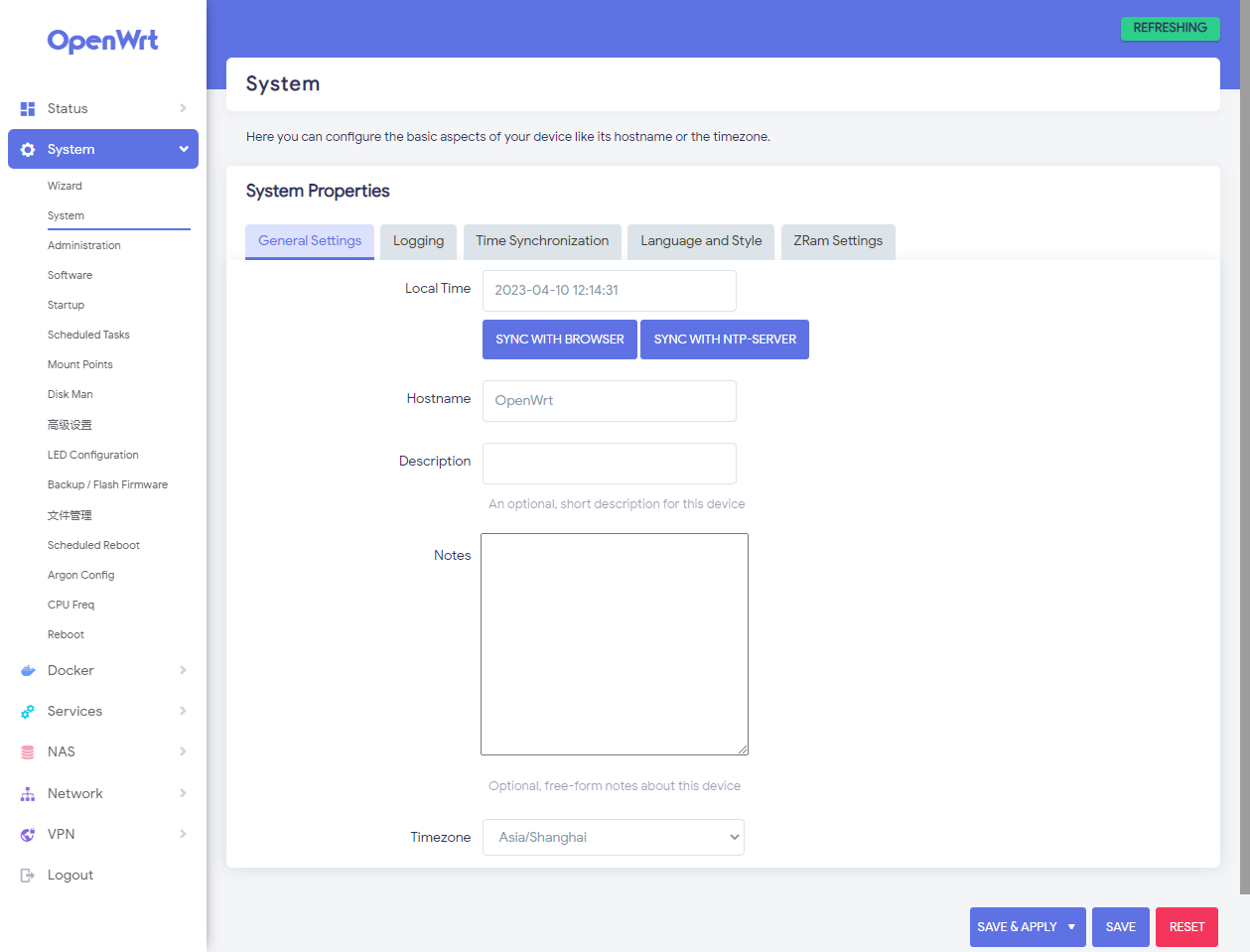Viewport: 1250px width, 952px height.
Task: Click the Network topology icon
Action: [x=28, y=793]
